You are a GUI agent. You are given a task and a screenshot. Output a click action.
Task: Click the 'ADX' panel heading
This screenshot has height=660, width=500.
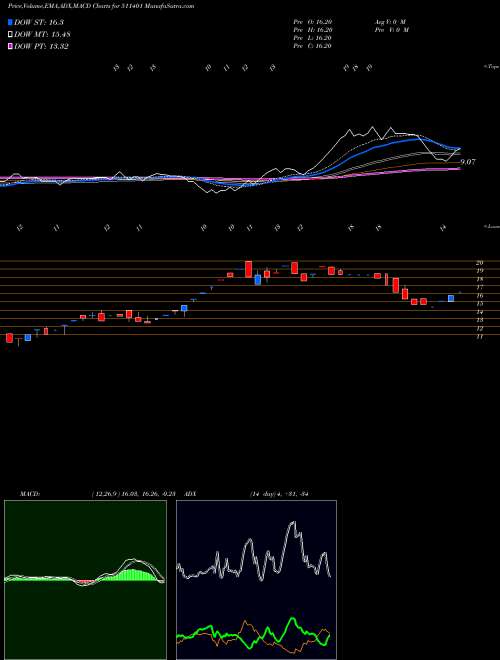click(191, 493)
